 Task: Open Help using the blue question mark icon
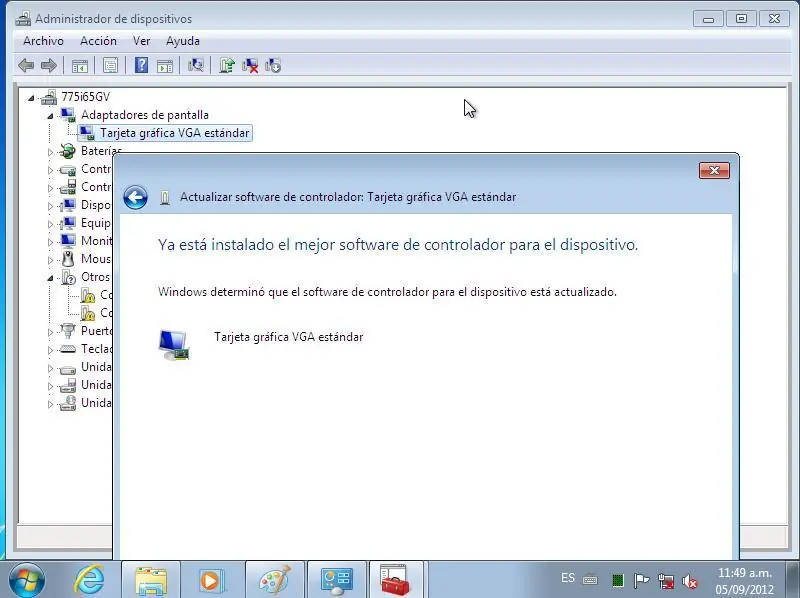coord(140,65)
